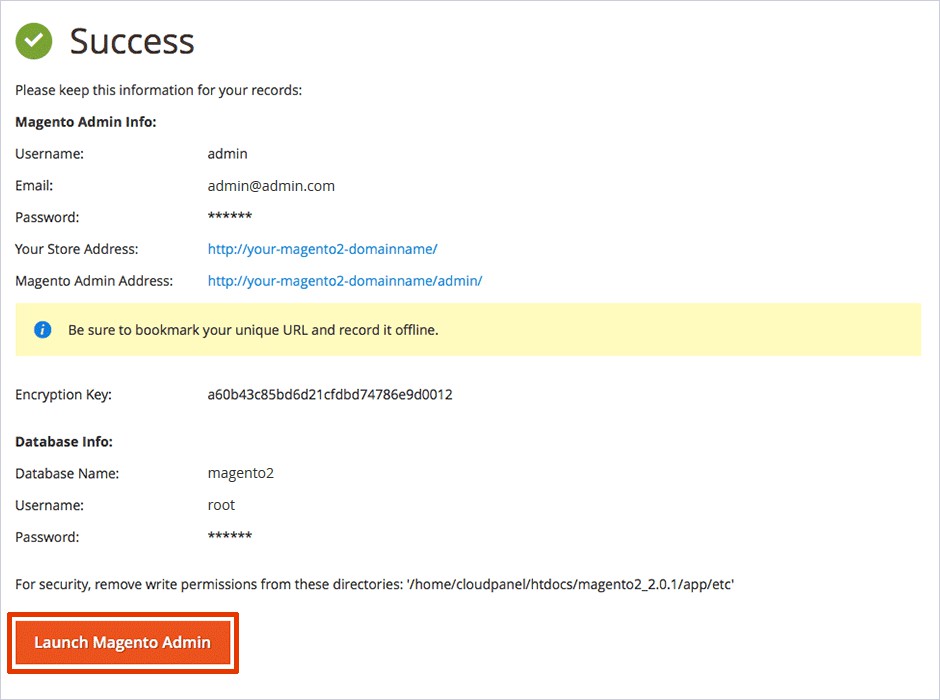Click the Magento Admin Address label
Image resolution: width=940 pixels, height=700 pixels.
click(94, 281)
